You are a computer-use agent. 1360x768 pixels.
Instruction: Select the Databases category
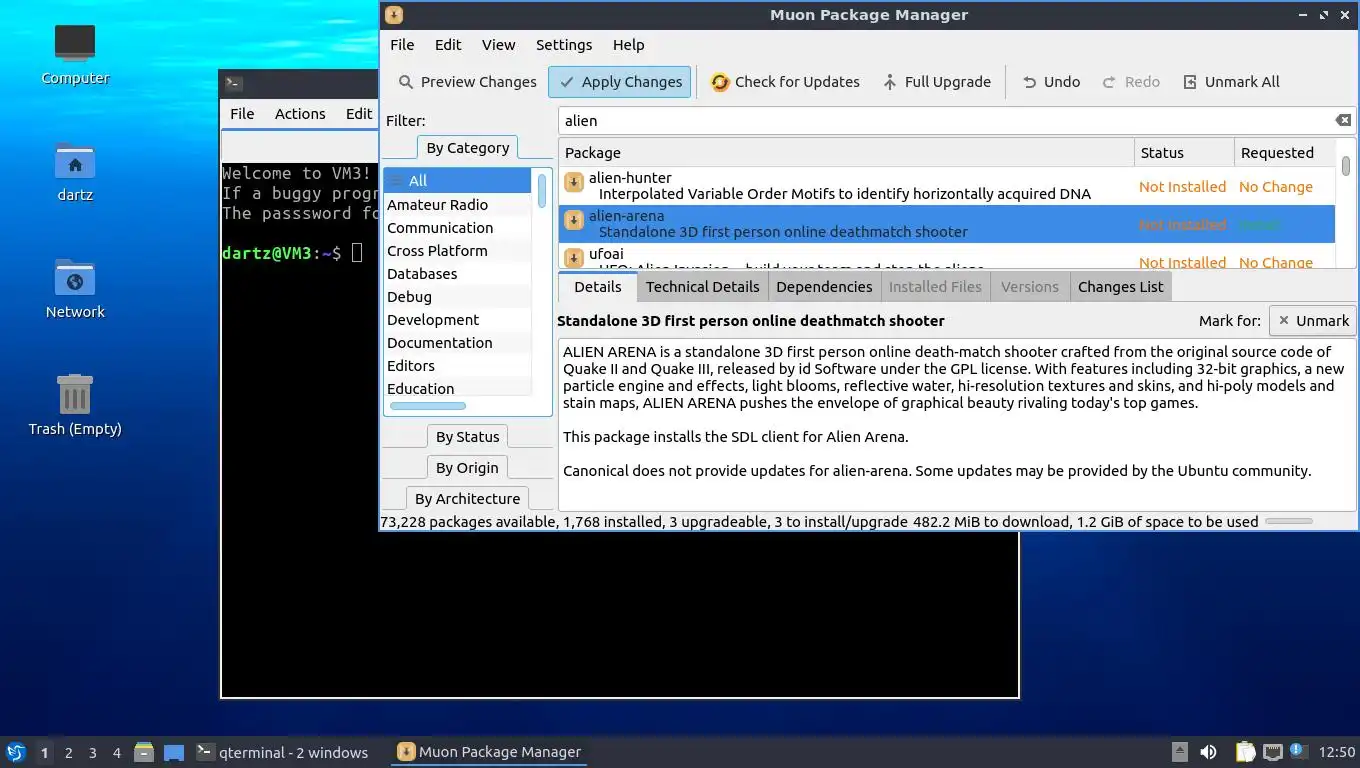pos(458,274)
